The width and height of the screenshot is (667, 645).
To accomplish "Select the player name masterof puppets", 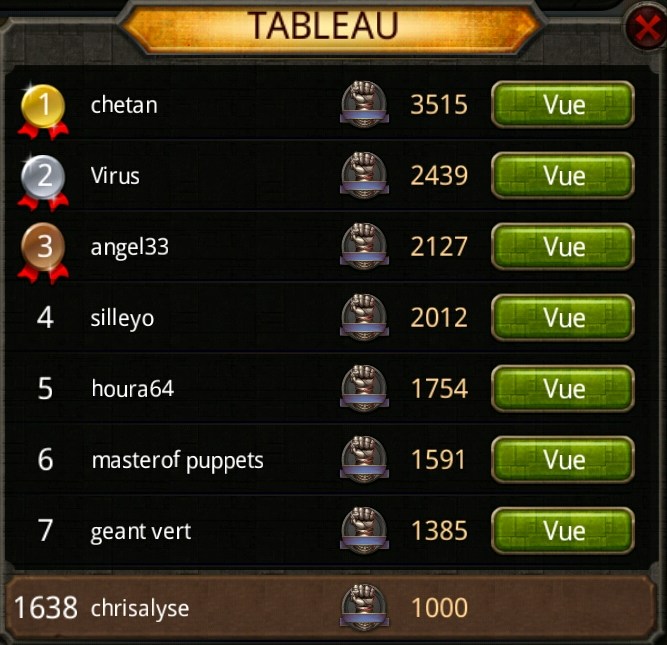I will click(x=177, y=461).
